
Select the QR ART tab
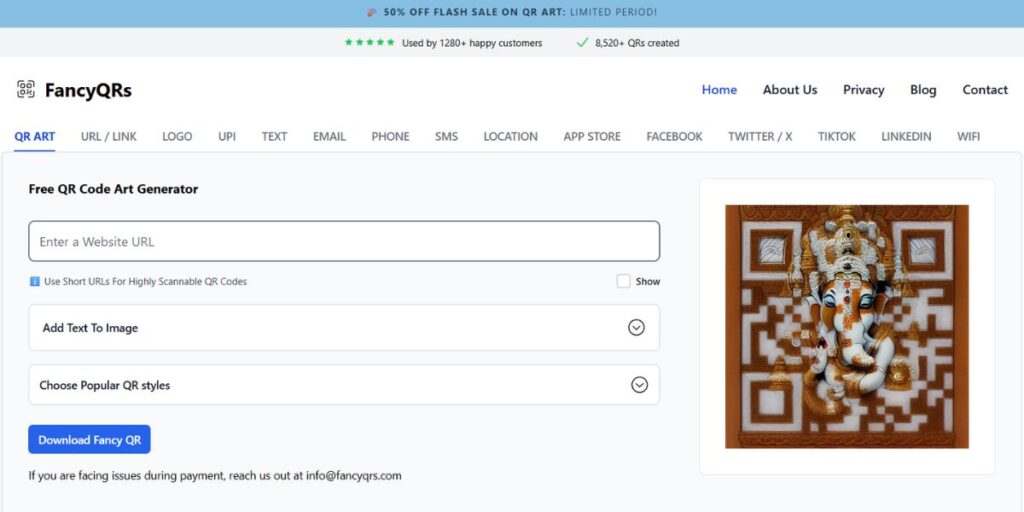coord(35,136)
